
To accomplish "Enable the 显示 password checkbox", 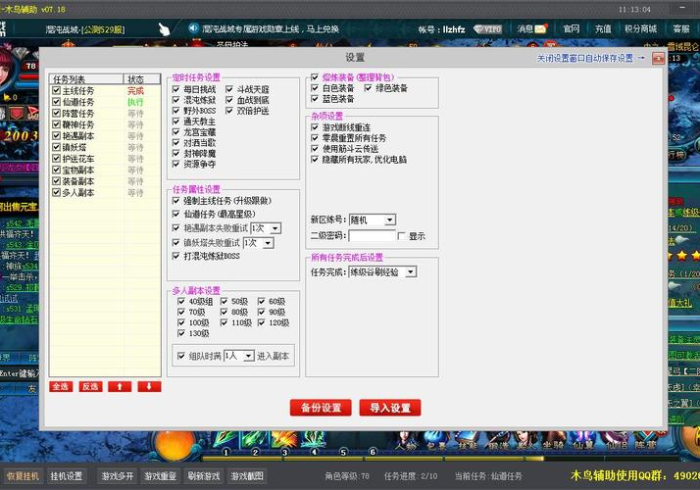I will [x=402, y=236].
